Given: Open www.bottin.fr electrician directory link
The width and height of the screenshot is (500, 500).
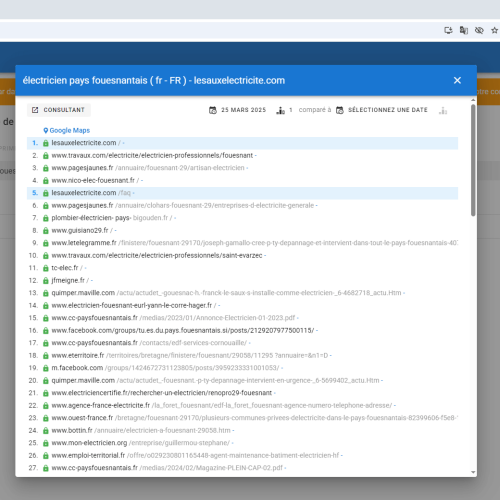Looking at the screenshot, I should (x=141, y=431).
